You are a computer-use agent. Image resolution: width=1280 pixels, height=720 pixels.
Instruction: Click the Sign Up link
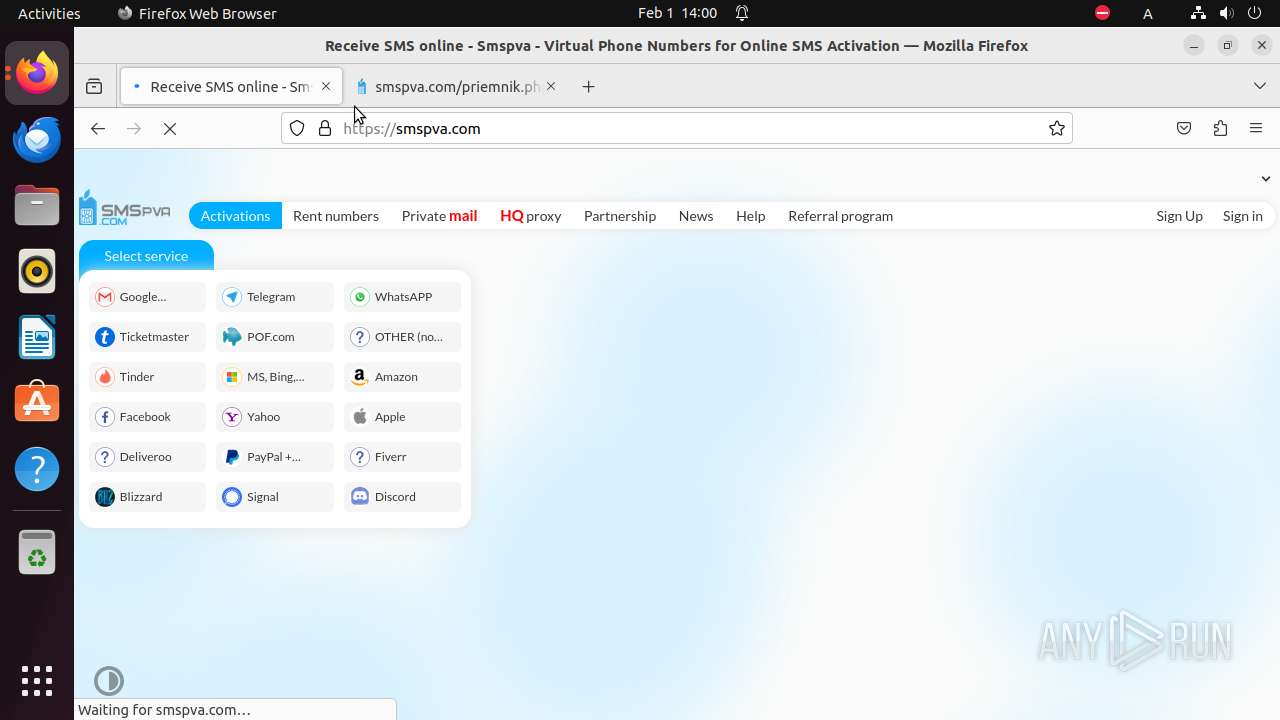(x=1179, y=216)
